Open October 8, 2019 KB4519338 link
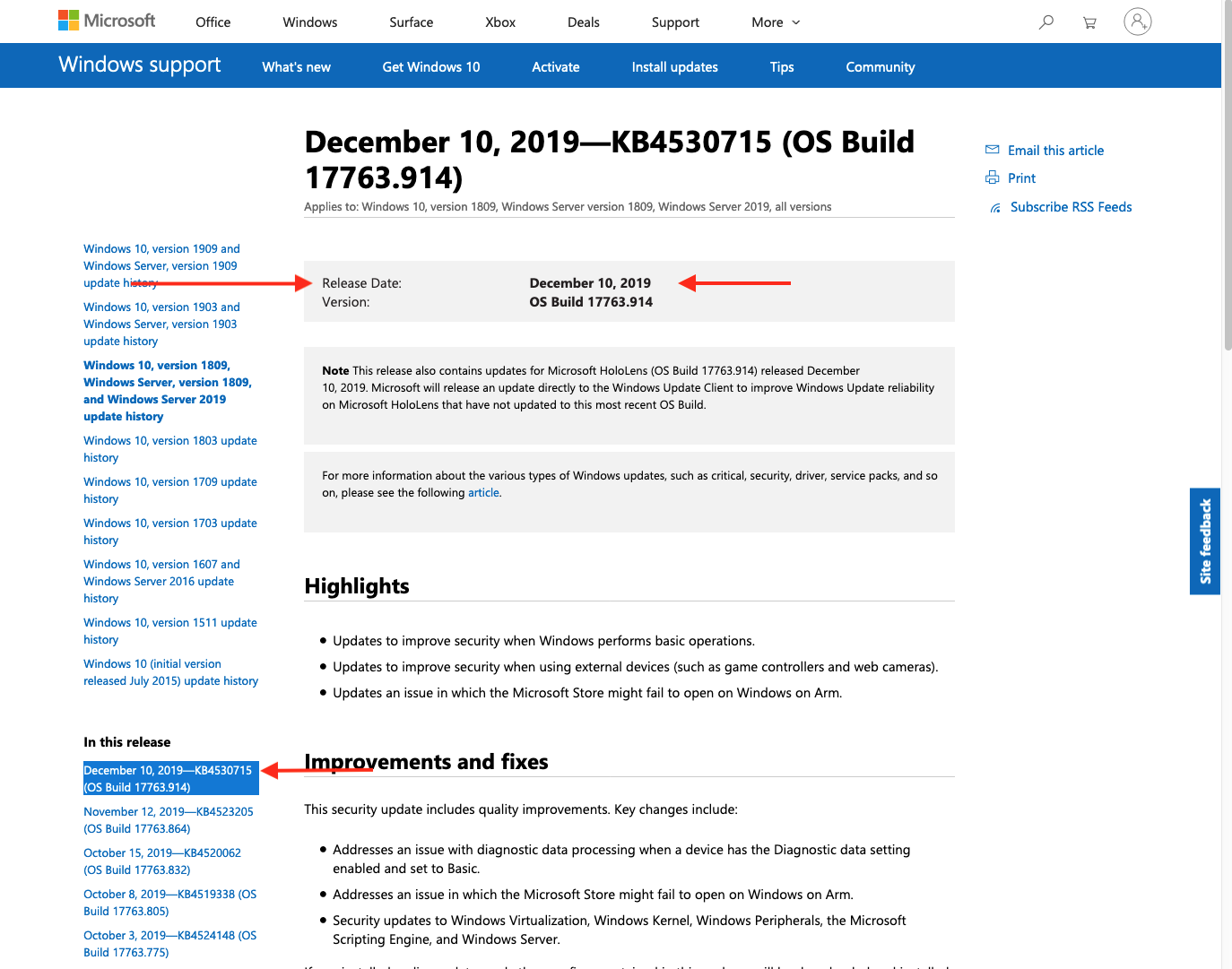 coord(170,903)
